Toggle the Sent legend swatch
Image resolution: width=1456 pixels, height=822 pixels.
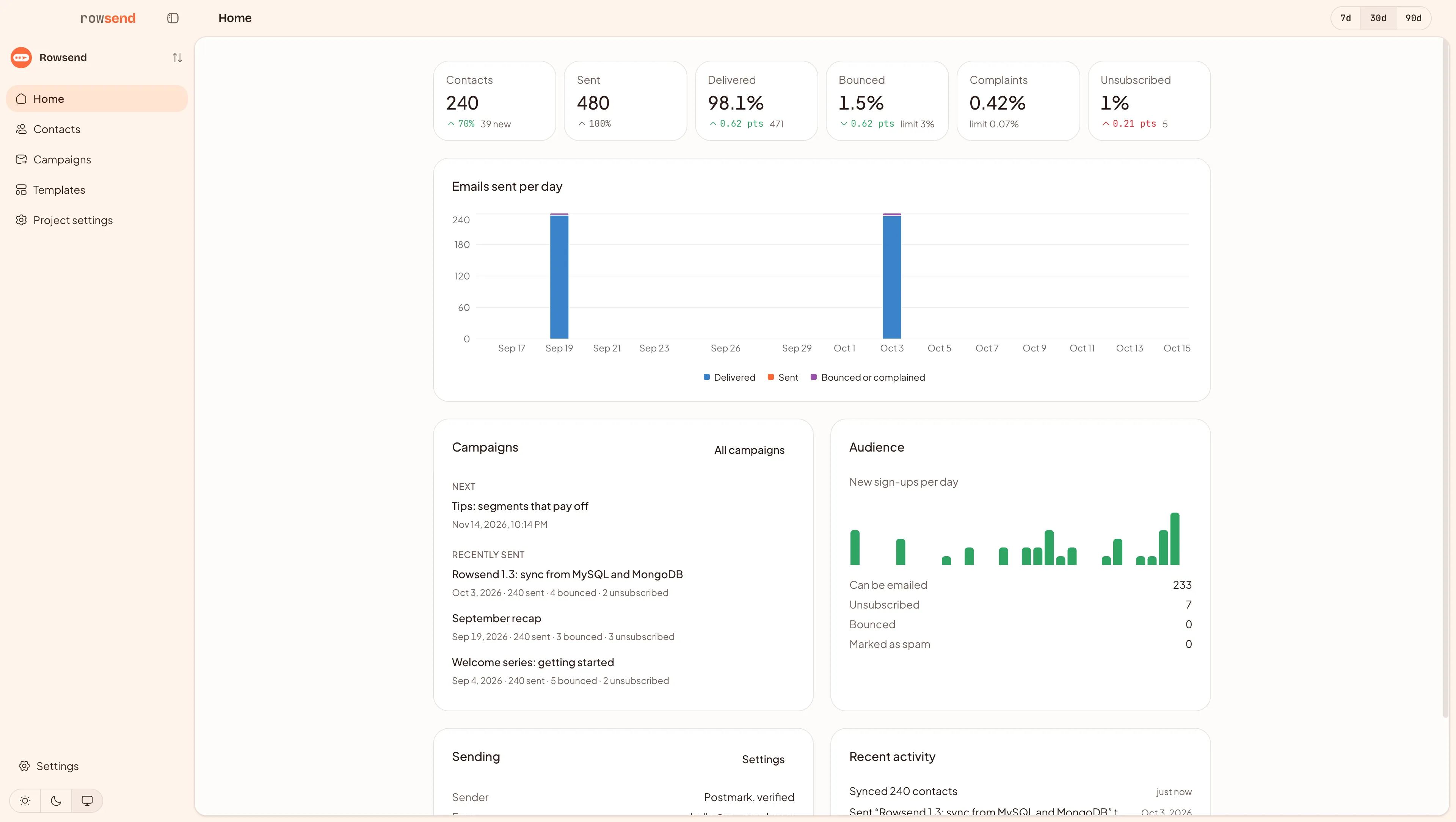click(x=770, y=377)
